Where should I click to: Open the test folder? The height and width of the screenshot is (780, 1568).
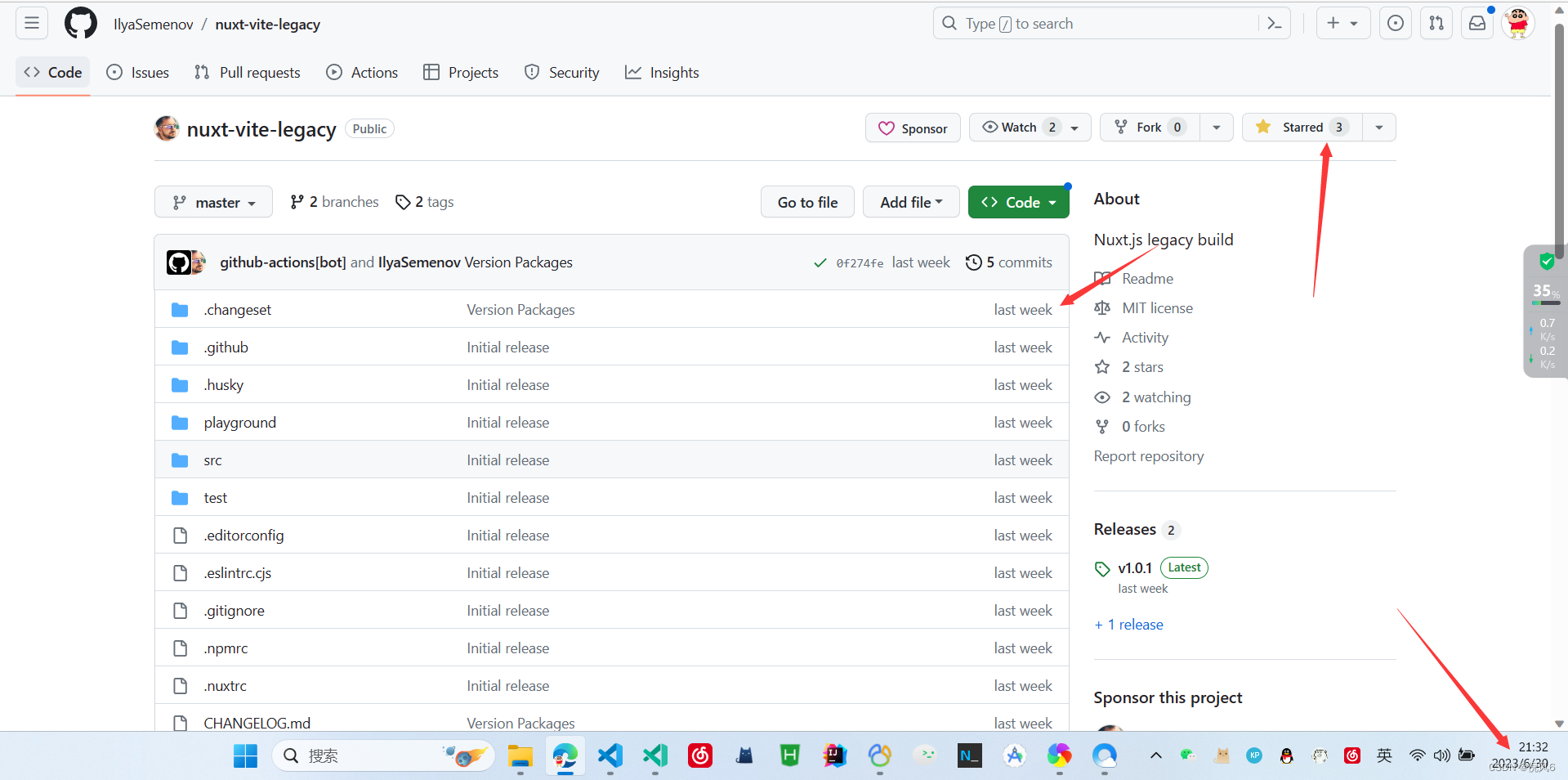pyautogui.click(x=216, y=498)
